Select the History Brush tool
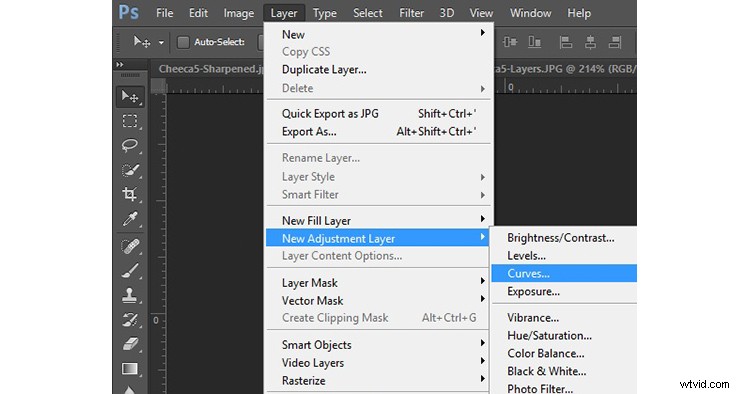This screenshot has height=394, width=750. coord(130,319)
